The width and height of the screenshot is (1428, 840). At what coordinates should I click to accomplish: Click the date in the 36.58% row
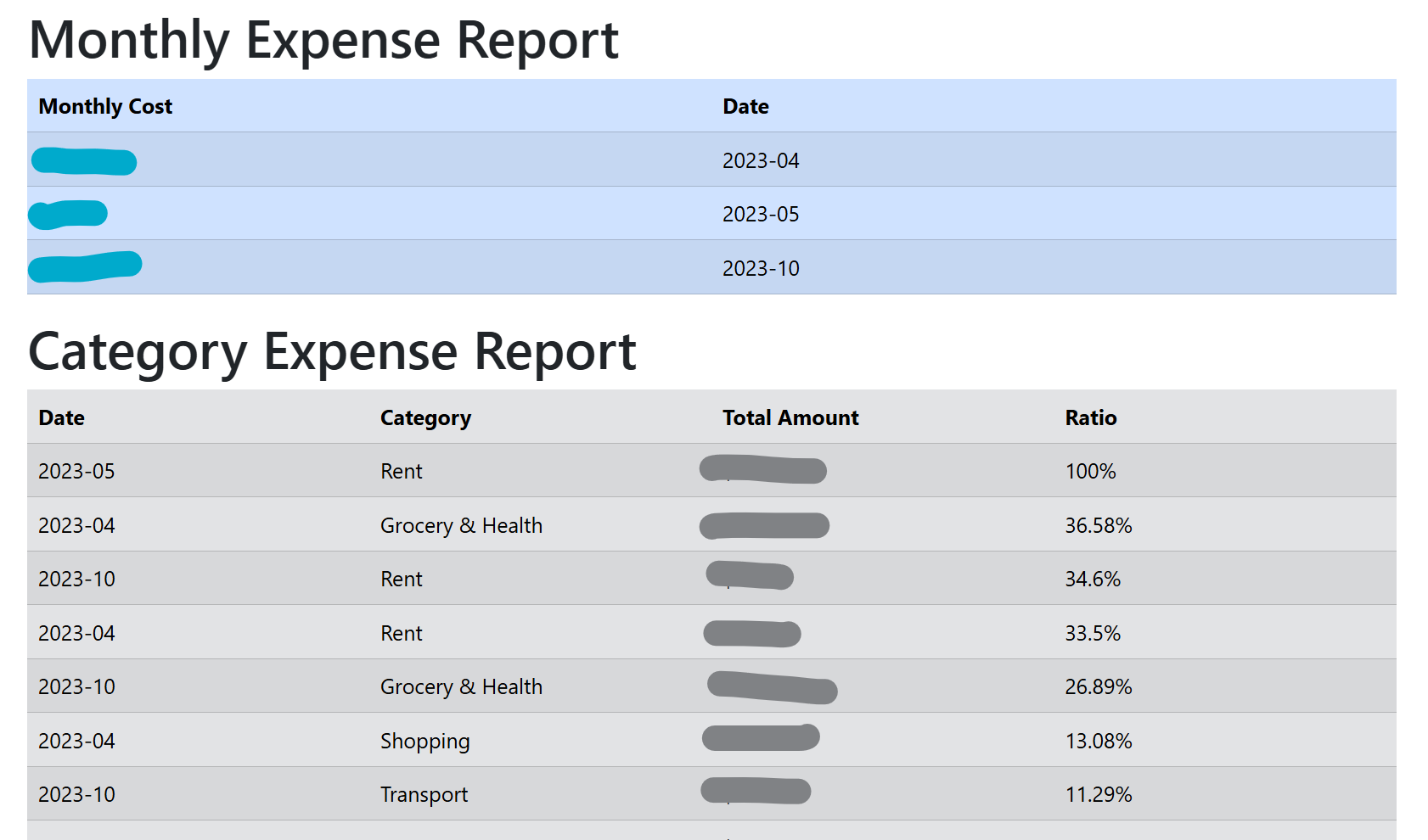point(76,525)
